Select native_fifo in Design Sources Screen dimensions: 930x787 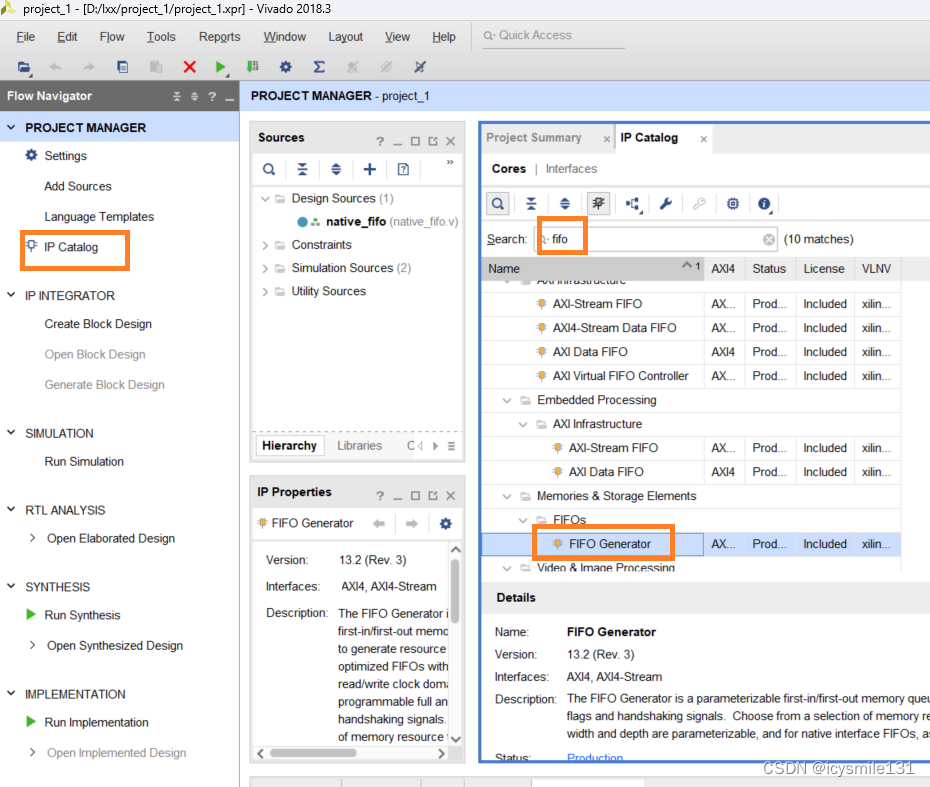point(356,222)
